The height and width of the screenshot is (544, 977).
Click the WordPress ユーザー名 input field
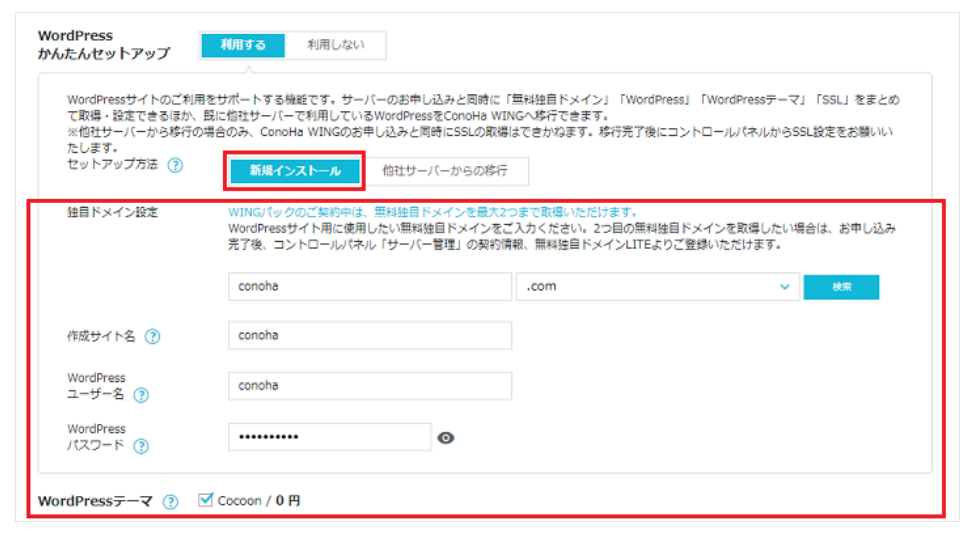click(369, 386)
